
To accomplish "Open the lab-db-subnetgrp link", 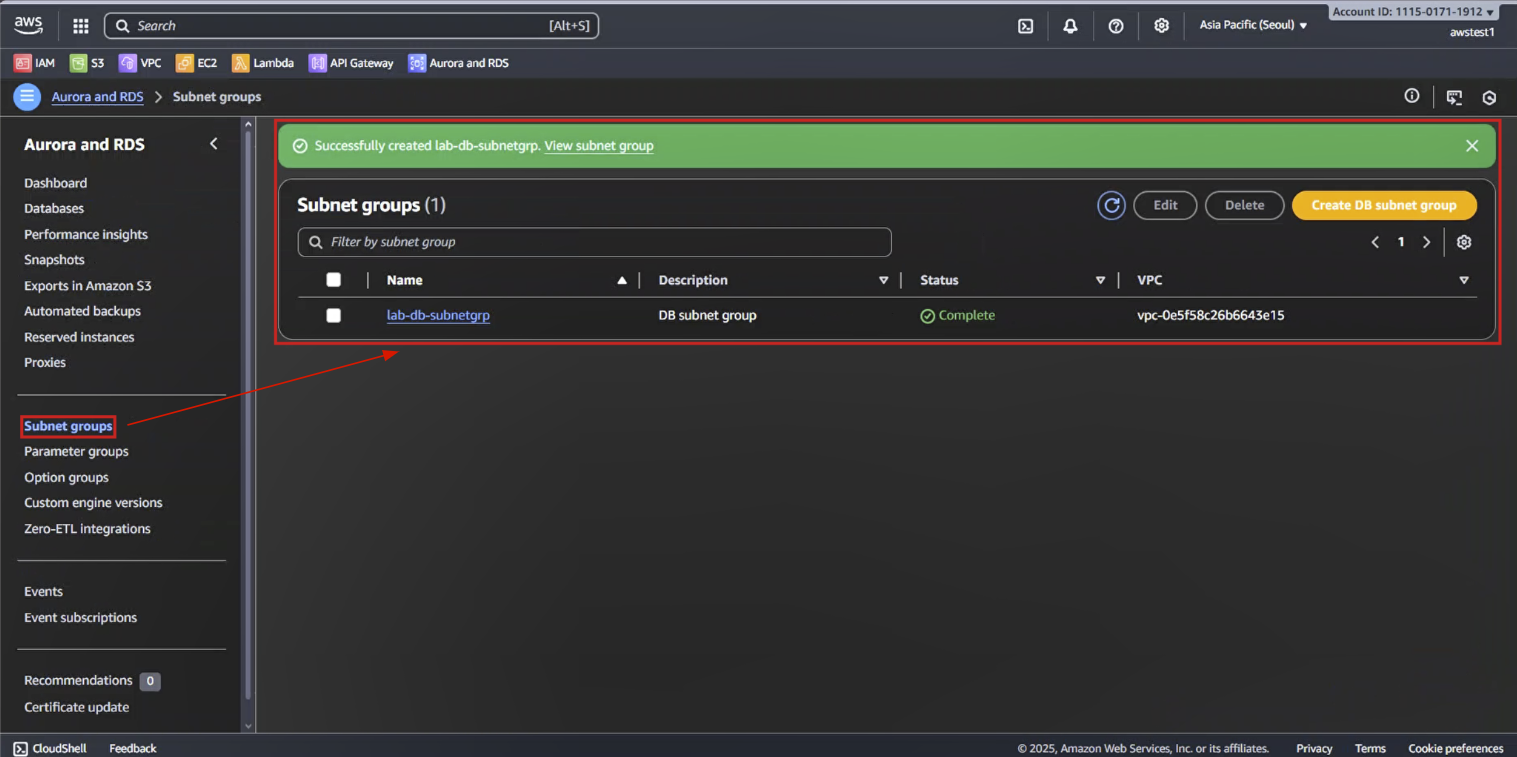I will 438,315.
